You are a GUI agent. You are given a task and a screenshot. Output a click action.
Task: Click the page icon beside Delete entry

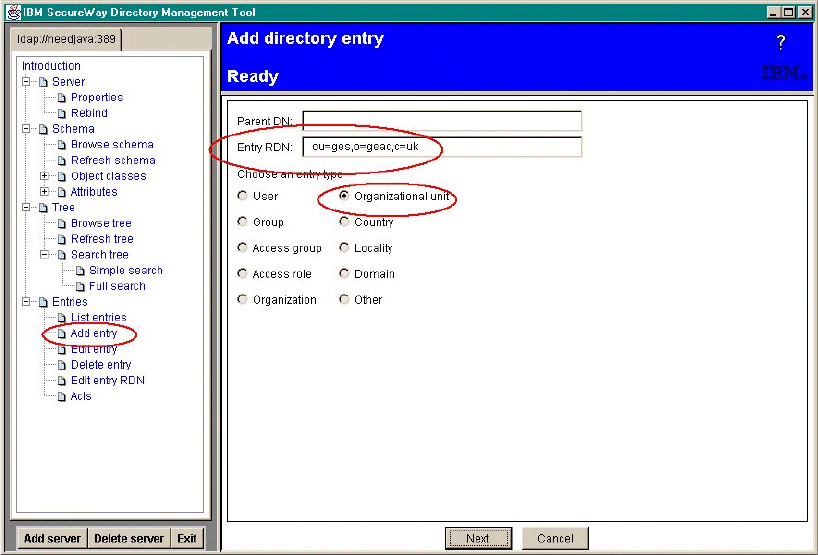[62, 365]
